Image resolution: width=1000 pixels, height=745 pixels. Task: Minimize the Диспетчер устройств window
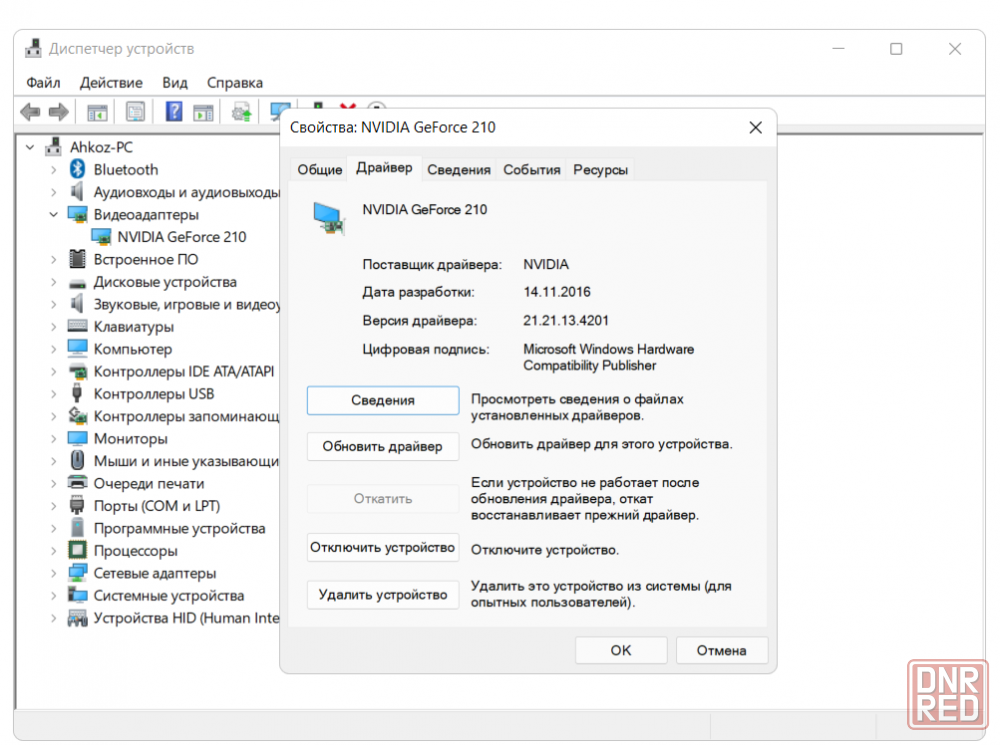coord(838,49)
